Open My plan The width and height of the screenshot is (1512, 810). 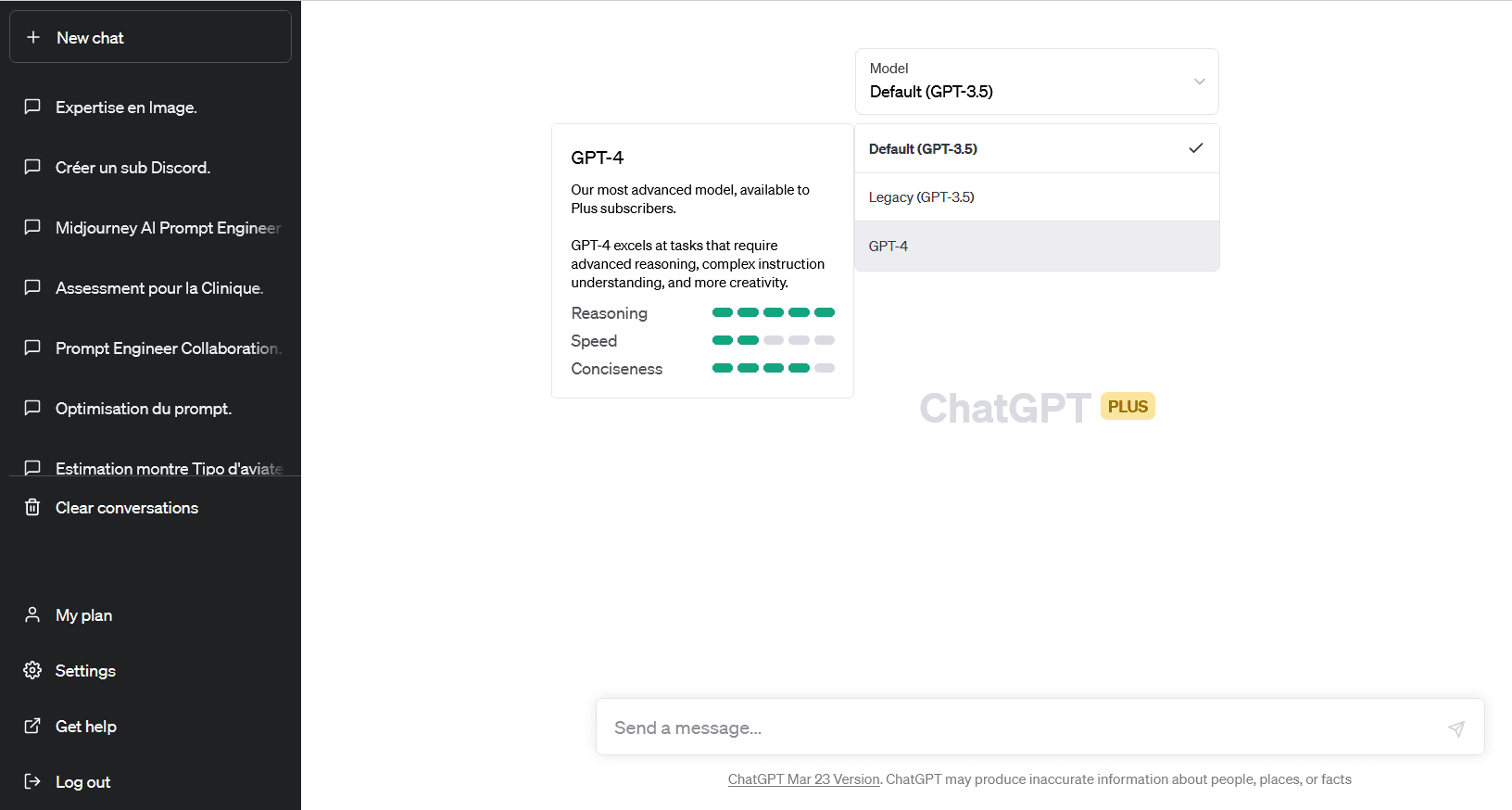150,614
